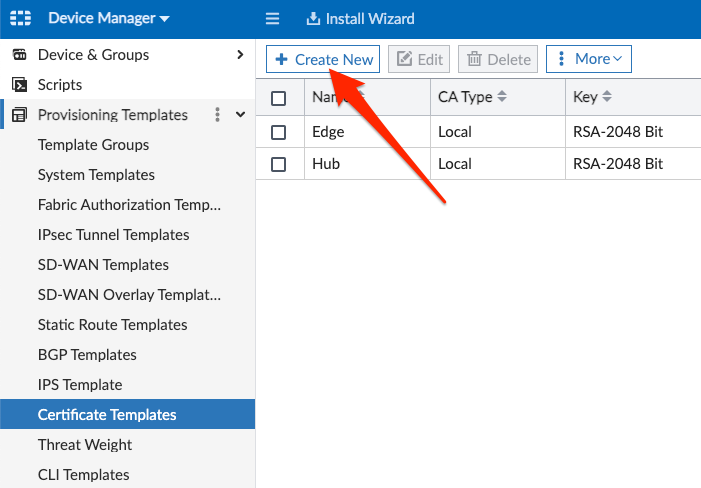Open the Device Manager dropdown
This screenshot has height=488, width=701.
pos(109,18)
